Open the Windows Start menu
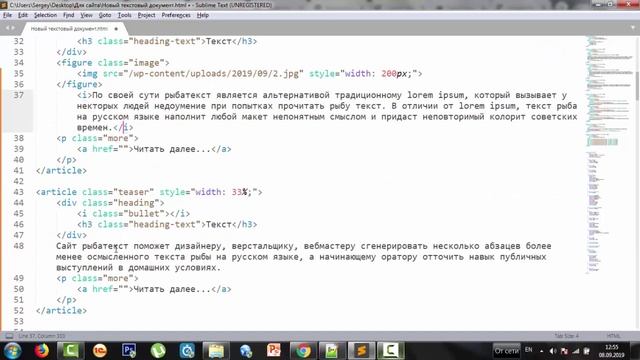Screen dimensions: 640x360 pos(12,351)
